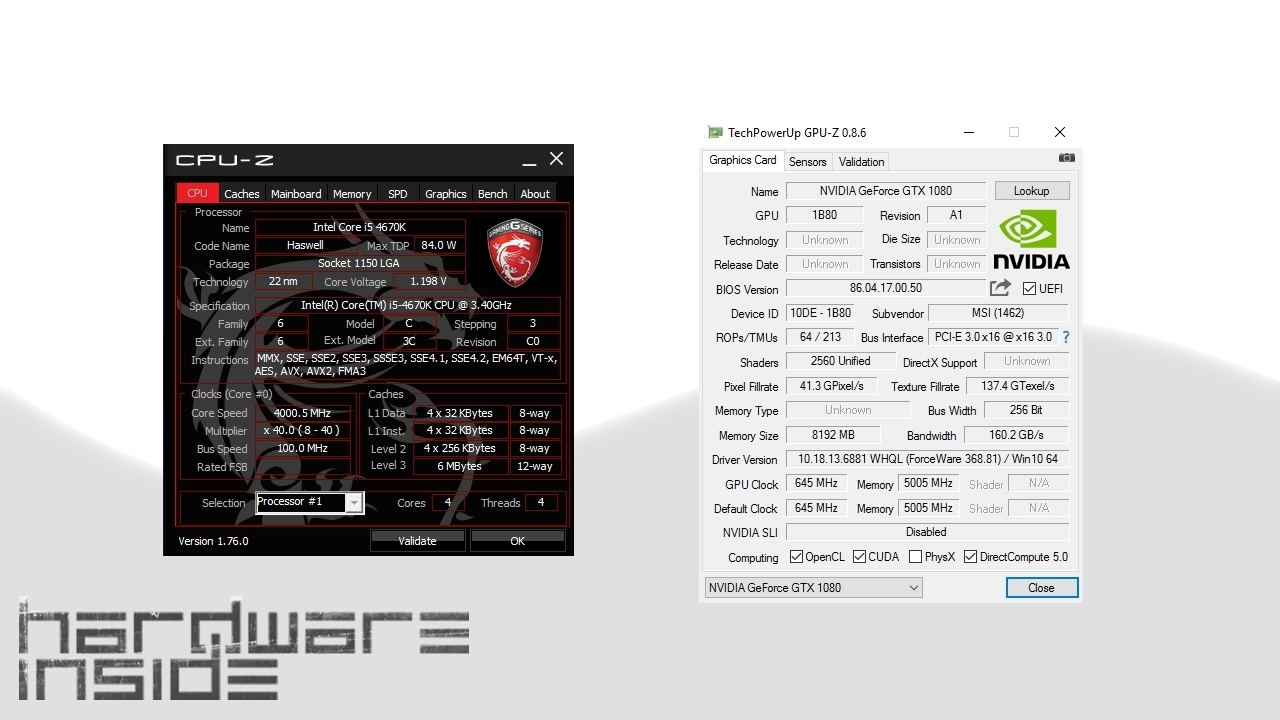Click the Bus Width value 256 Bit
Screen dimensions: 1280x720
(1026, 410)
